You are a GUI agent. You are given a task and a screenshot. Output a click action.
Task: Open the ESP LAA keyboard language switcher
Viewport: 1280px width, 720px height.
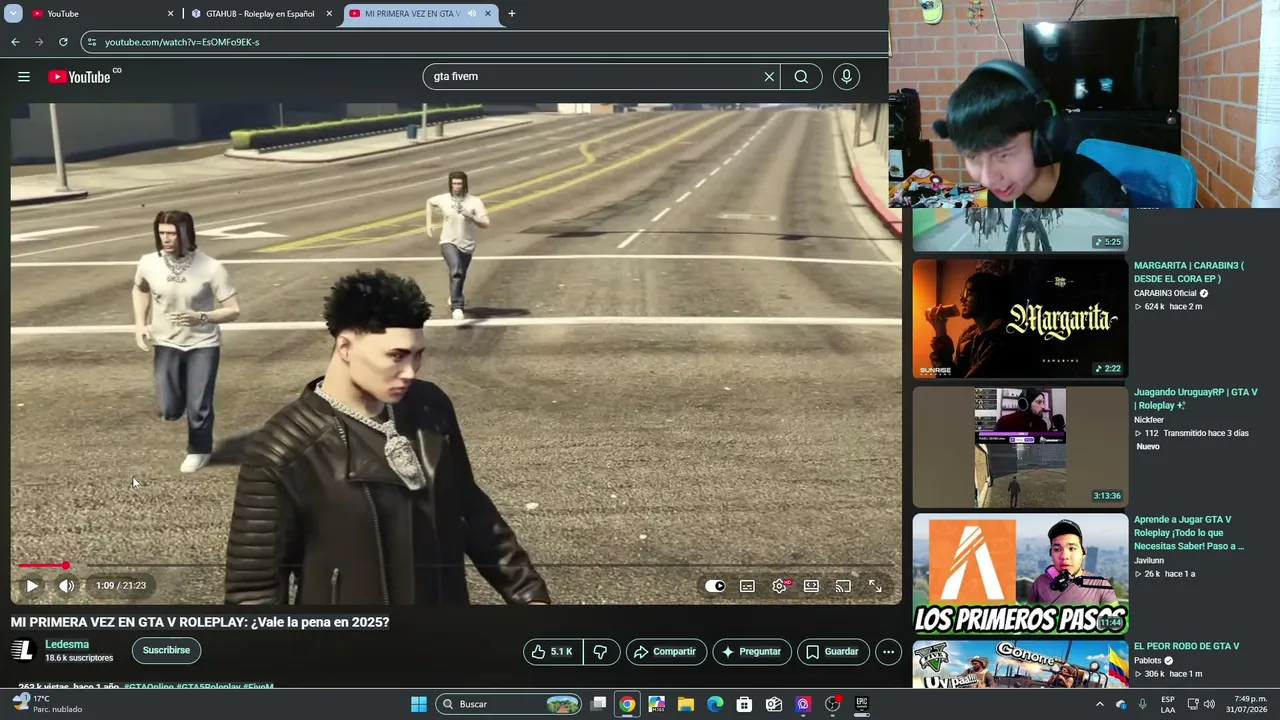pos(1168,704)
